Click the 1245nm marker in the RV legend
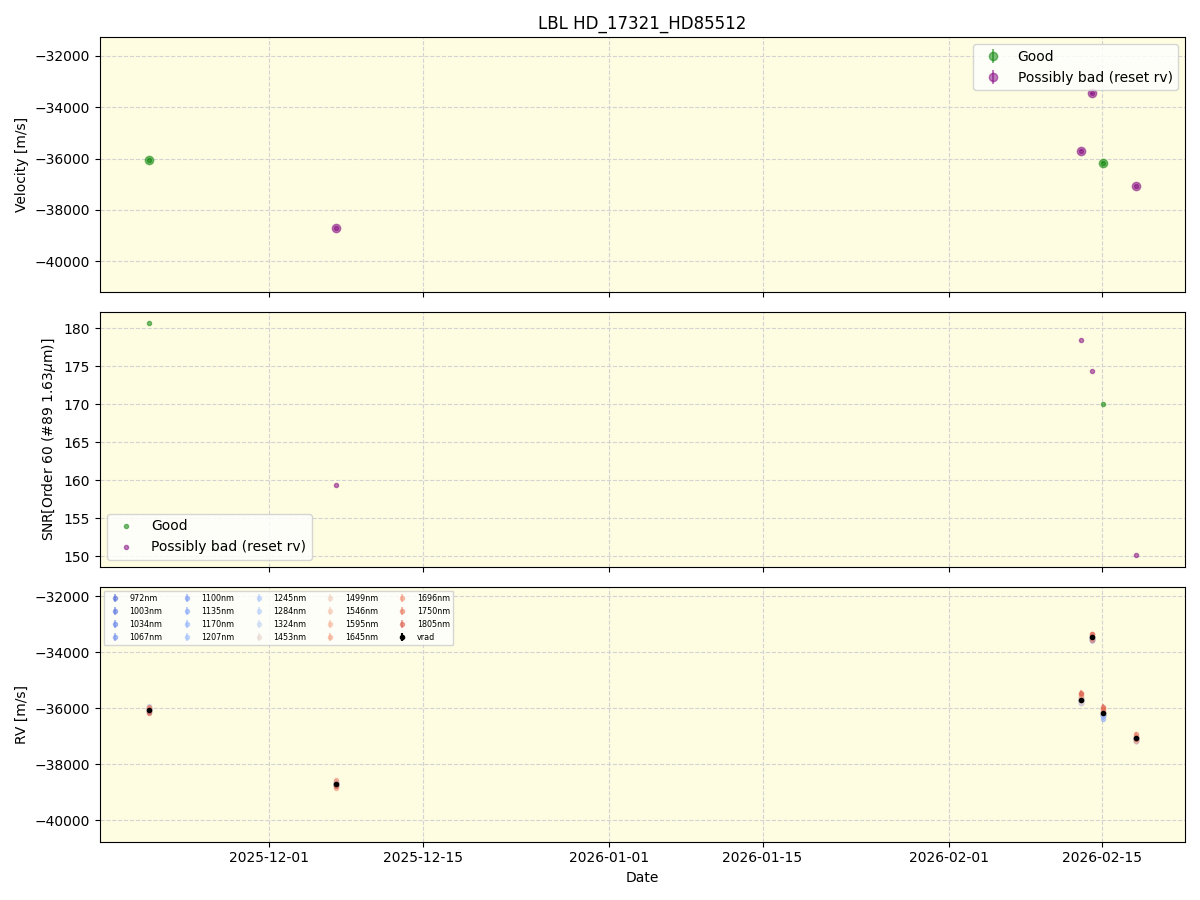The height and width of the screenshot is (900, 1200). [x=260, y=598]
